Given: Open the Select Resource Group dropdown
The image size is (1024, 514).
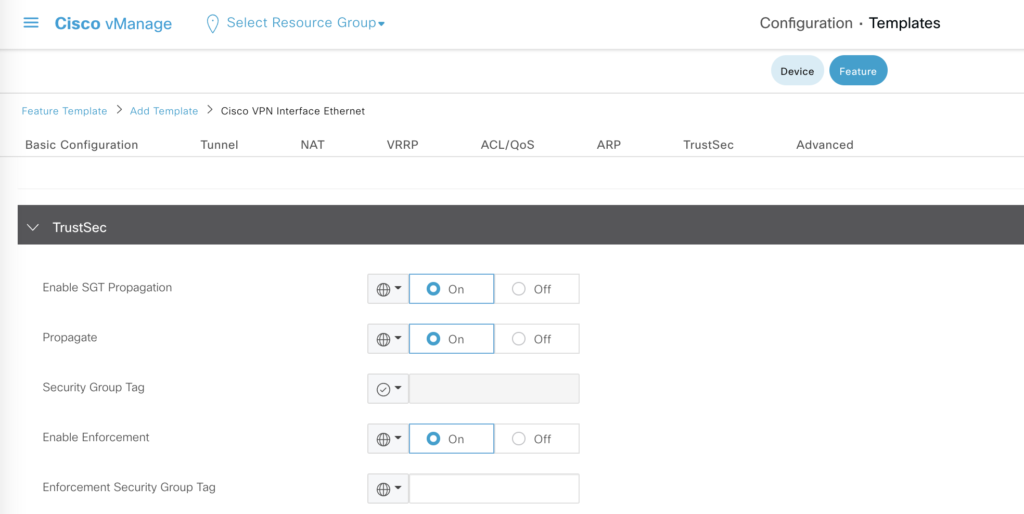Looking at the screenshot, I should point(305,23).
